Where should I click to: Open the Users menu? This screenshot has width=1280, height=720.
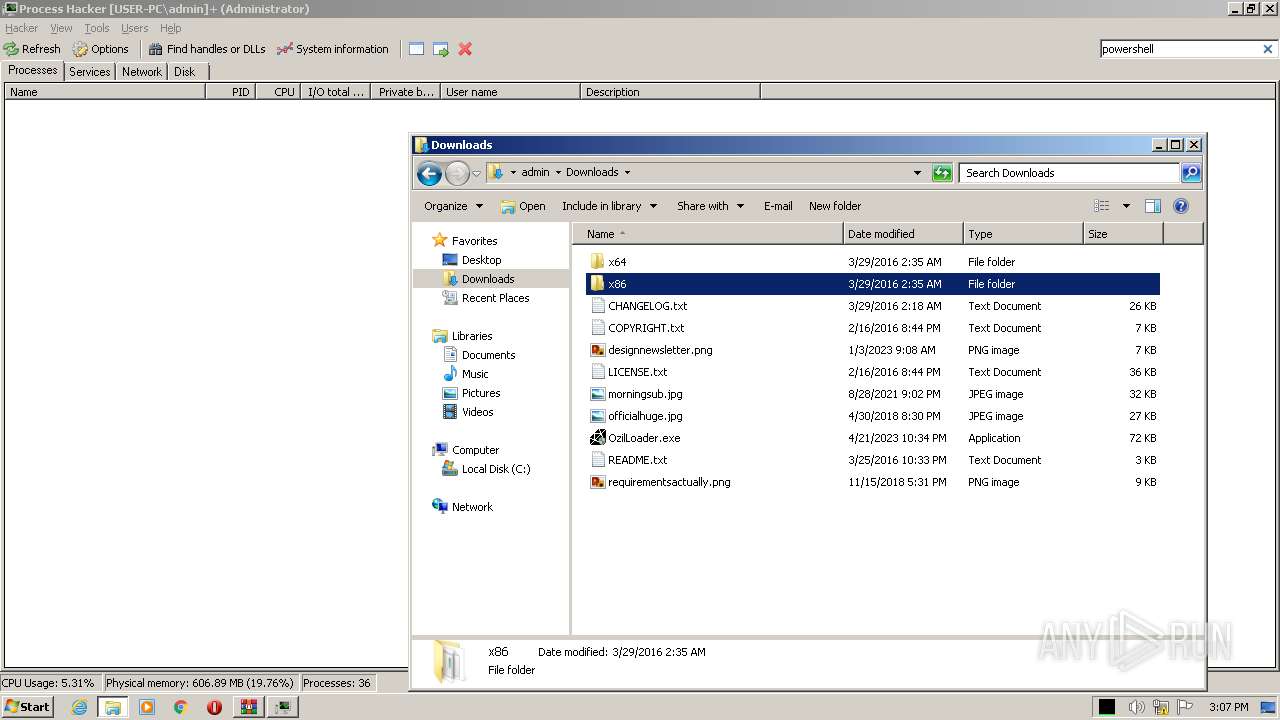(134, 28)
